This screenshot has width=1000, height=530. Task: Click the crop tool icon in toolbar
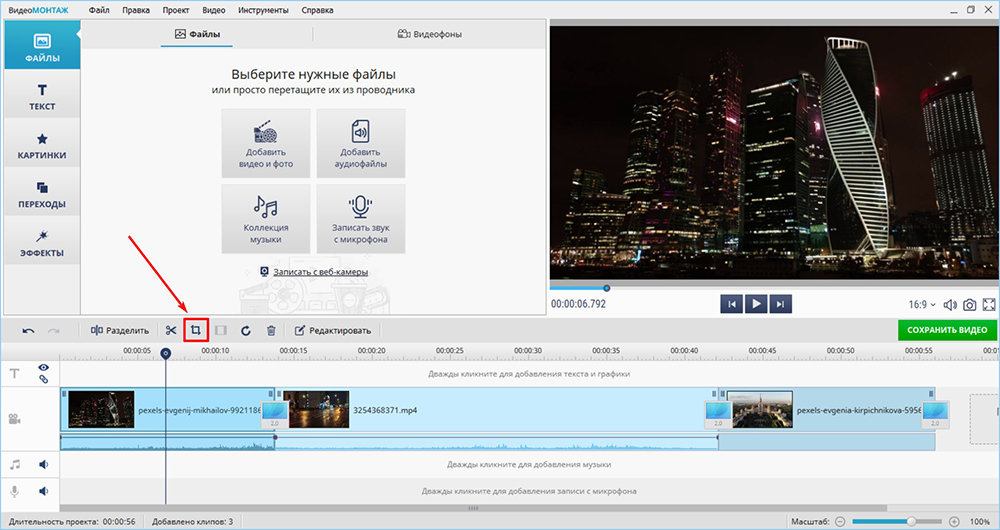(196, 330)
